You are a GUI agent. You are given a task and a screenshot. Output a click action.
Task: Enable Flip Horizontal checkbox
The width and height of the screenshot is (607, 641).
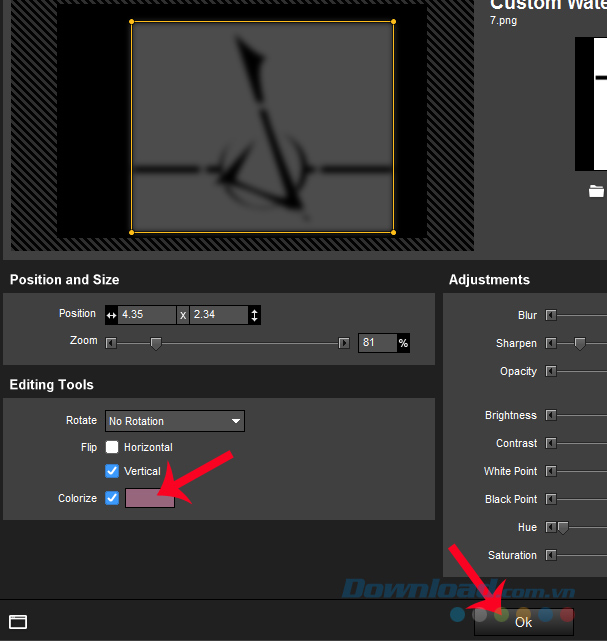pyautogui.click(x=112, y=447)
